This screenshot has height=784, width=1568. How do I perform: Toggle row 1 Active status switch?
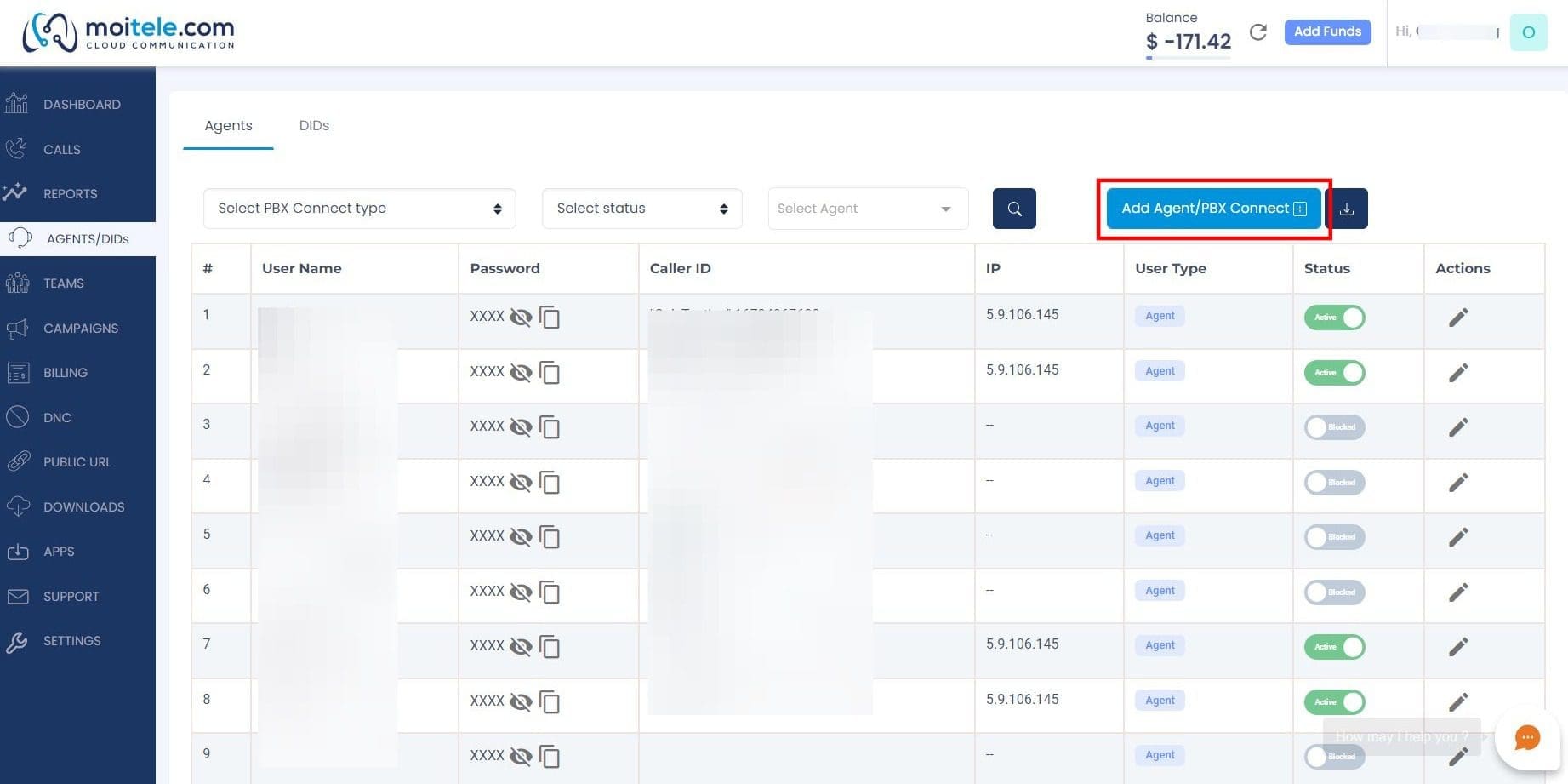[1334, 318]
